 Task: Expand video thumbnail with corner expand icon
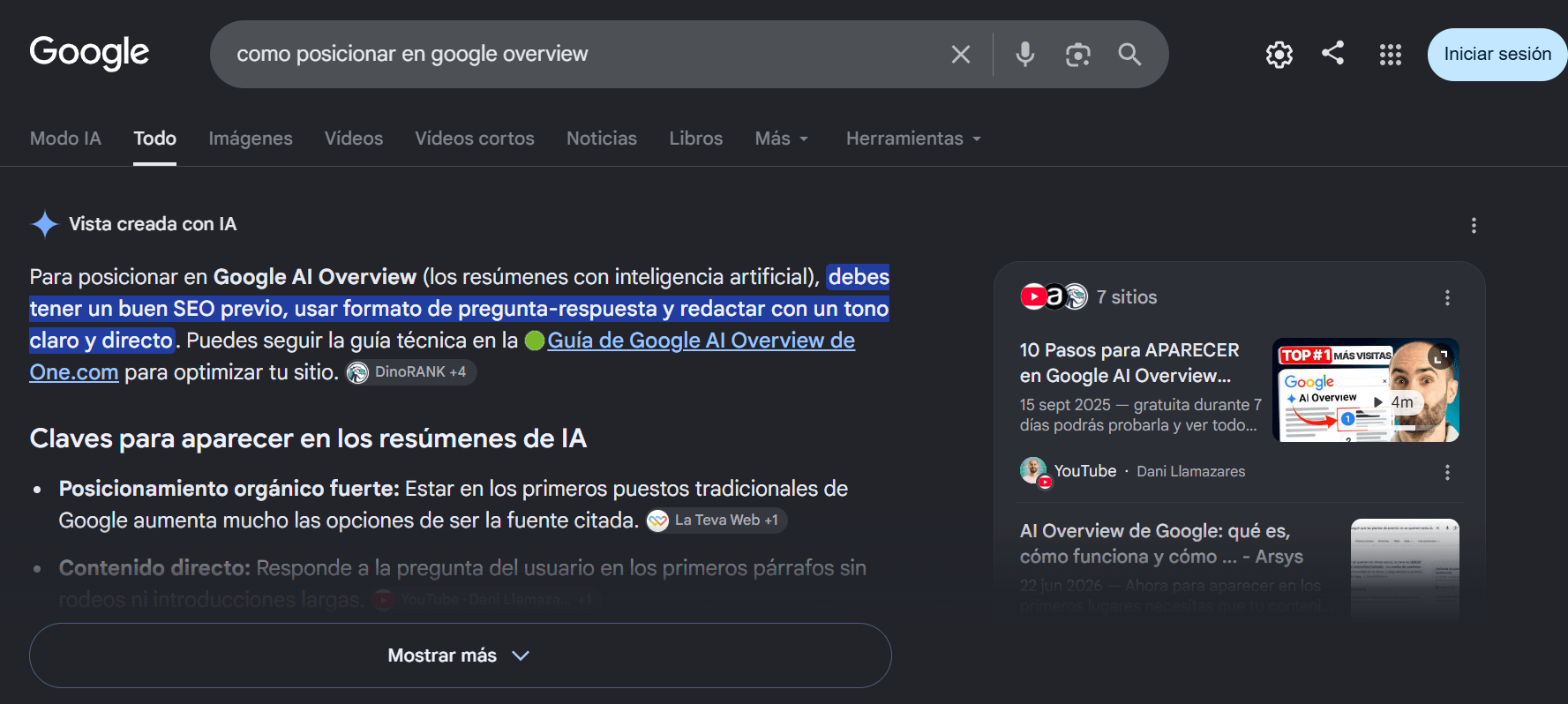coord(1439,356)
